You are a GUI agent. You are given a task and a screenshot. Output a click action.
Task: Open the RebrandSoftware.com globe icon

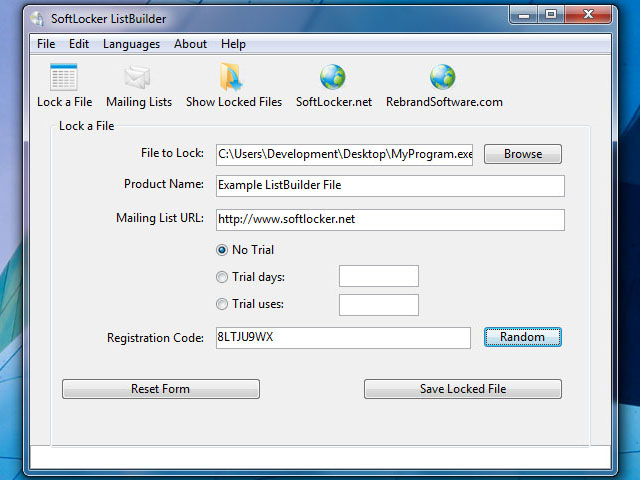pos(442,77)
